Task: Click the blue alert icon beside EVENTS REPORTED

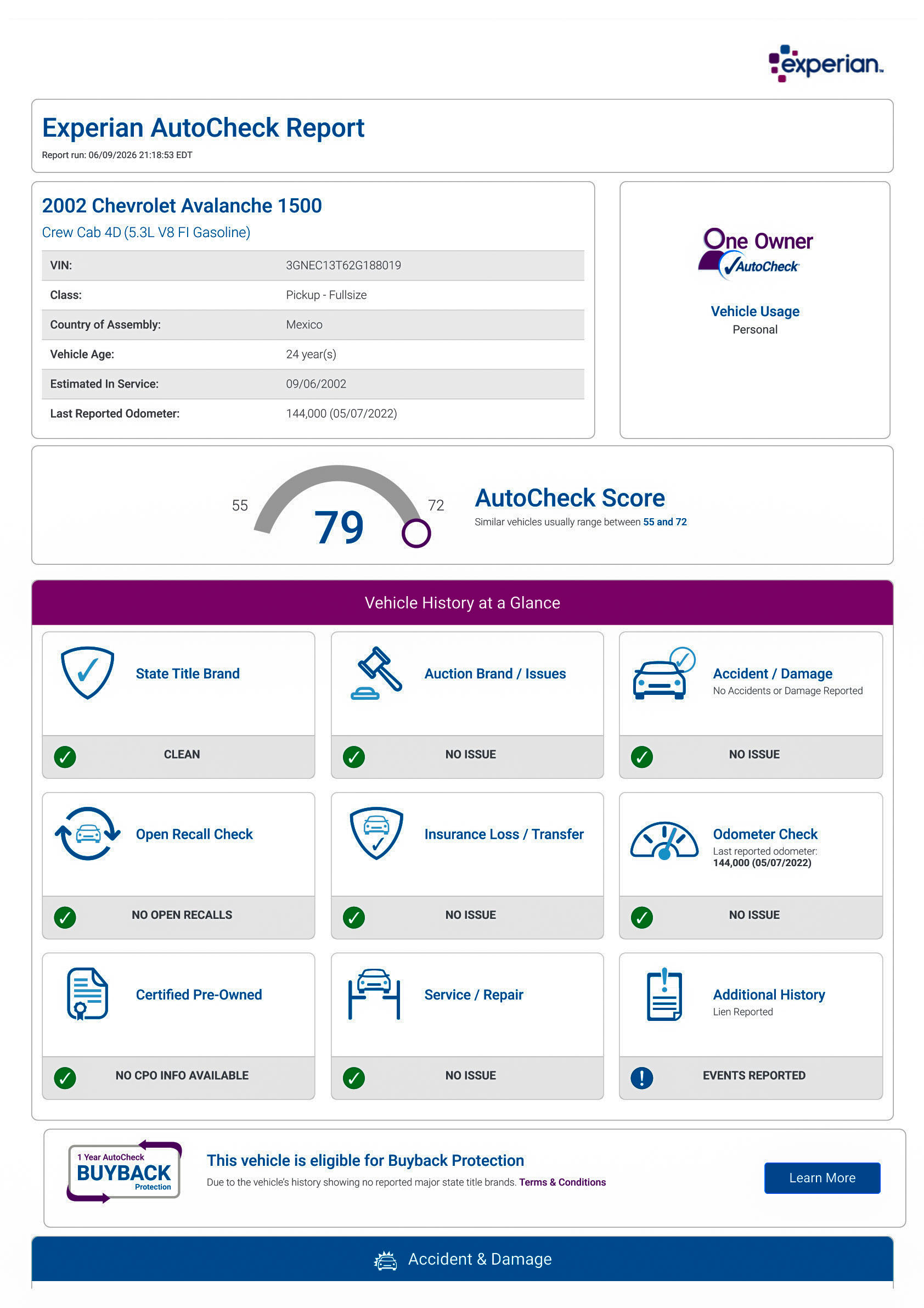Action: 641,1079
